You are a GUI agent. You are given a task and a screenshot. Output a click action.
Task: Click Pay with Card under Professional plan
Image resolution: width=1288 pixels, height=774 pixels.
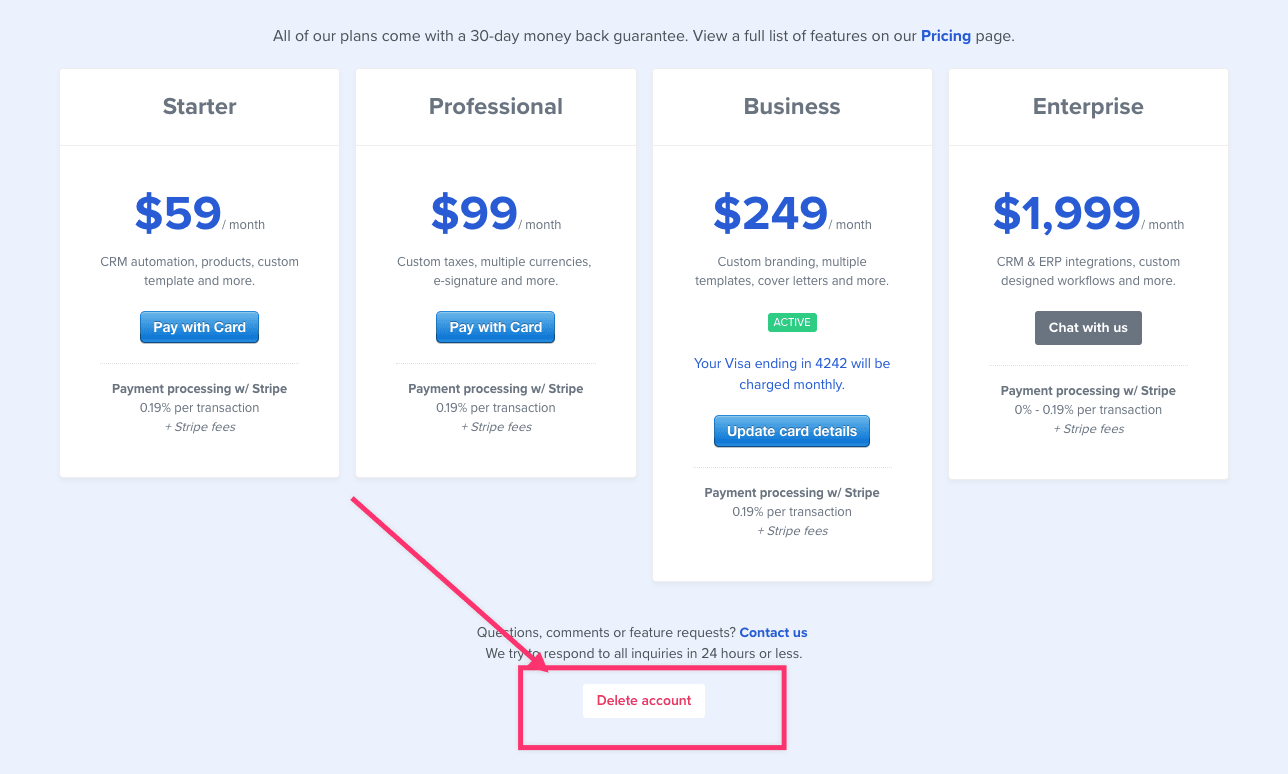pyautogui.click(x=495, y=327)
